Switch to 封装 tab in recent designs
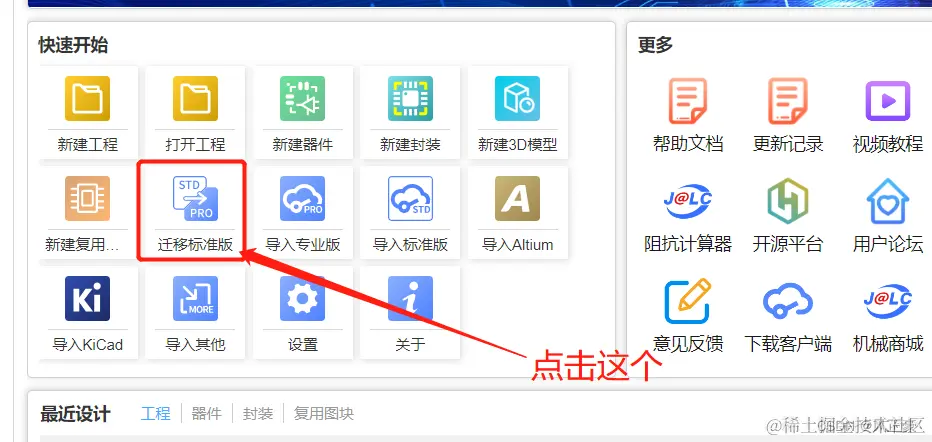This screenshot has width=932, height=442. click(258, 413)
